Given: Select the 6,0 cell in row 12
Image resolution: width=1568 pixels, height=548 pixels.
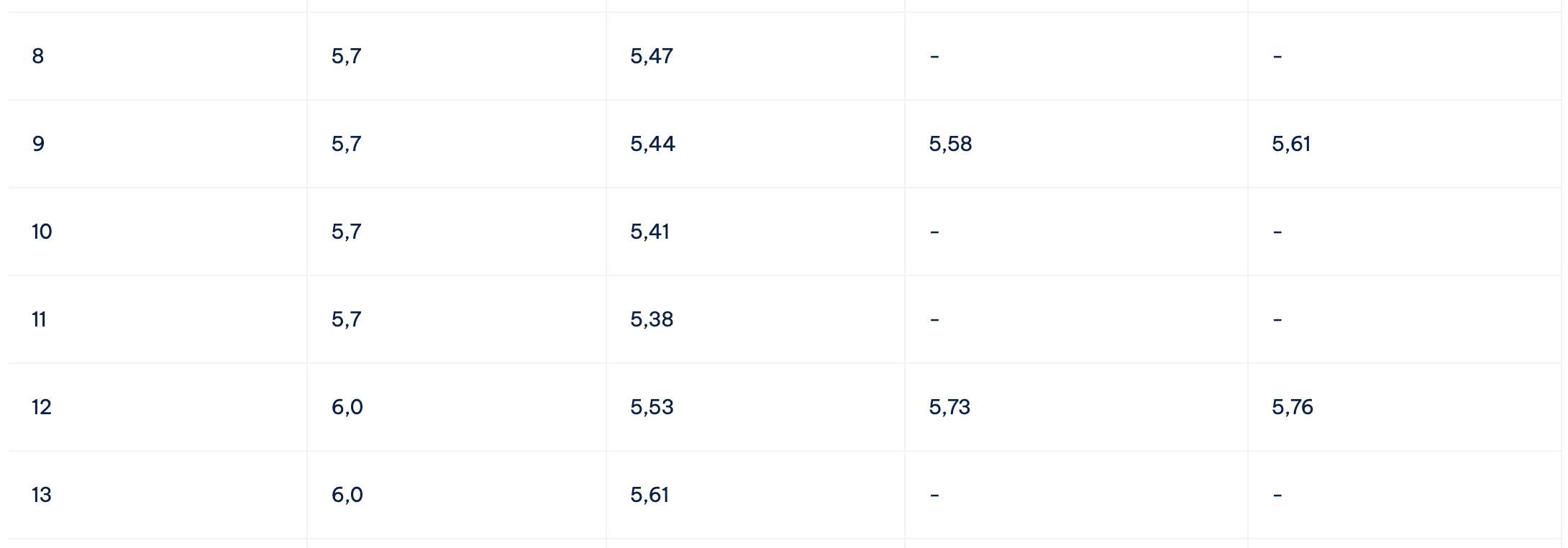Looking at the screenshot, I should [x=457, y=407].
